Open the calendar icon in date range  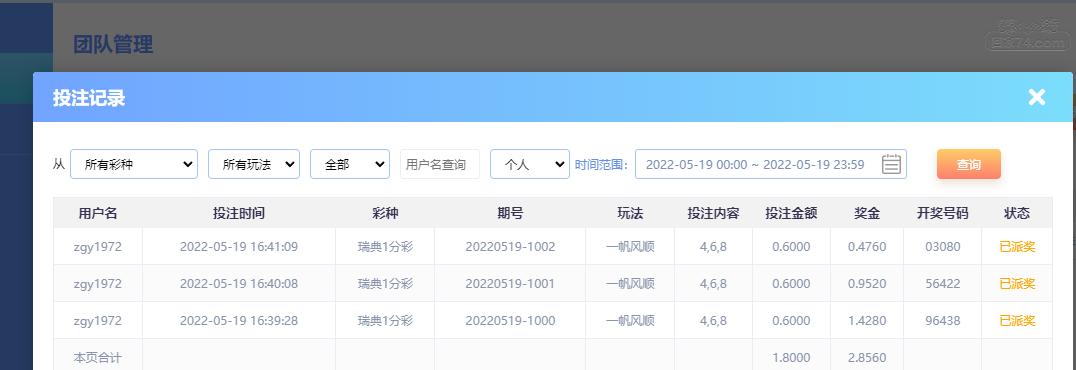pyautogui.click(x=891, y=164)
